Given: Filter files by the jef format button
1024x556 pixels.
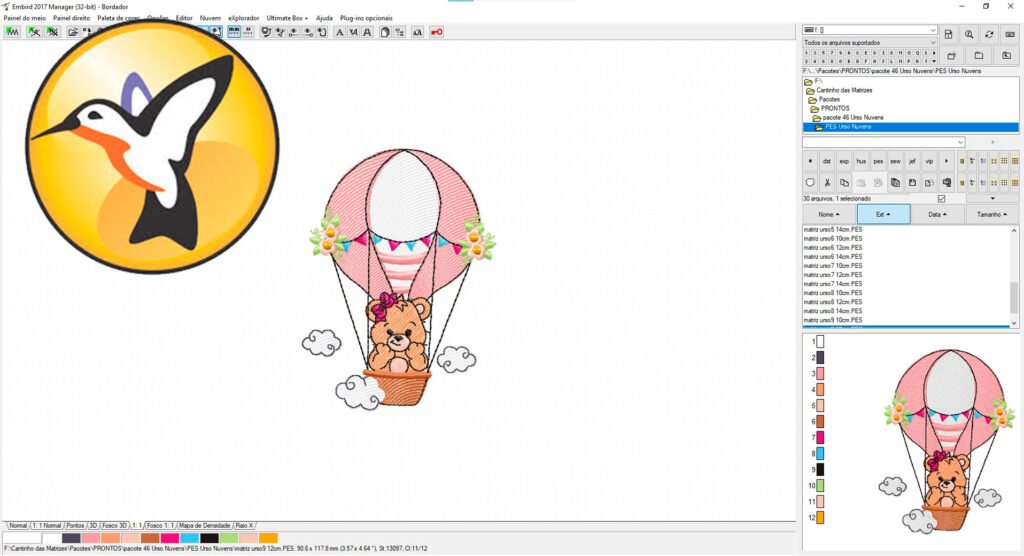Looking at the screenshot, I should [x=912, y=161].
